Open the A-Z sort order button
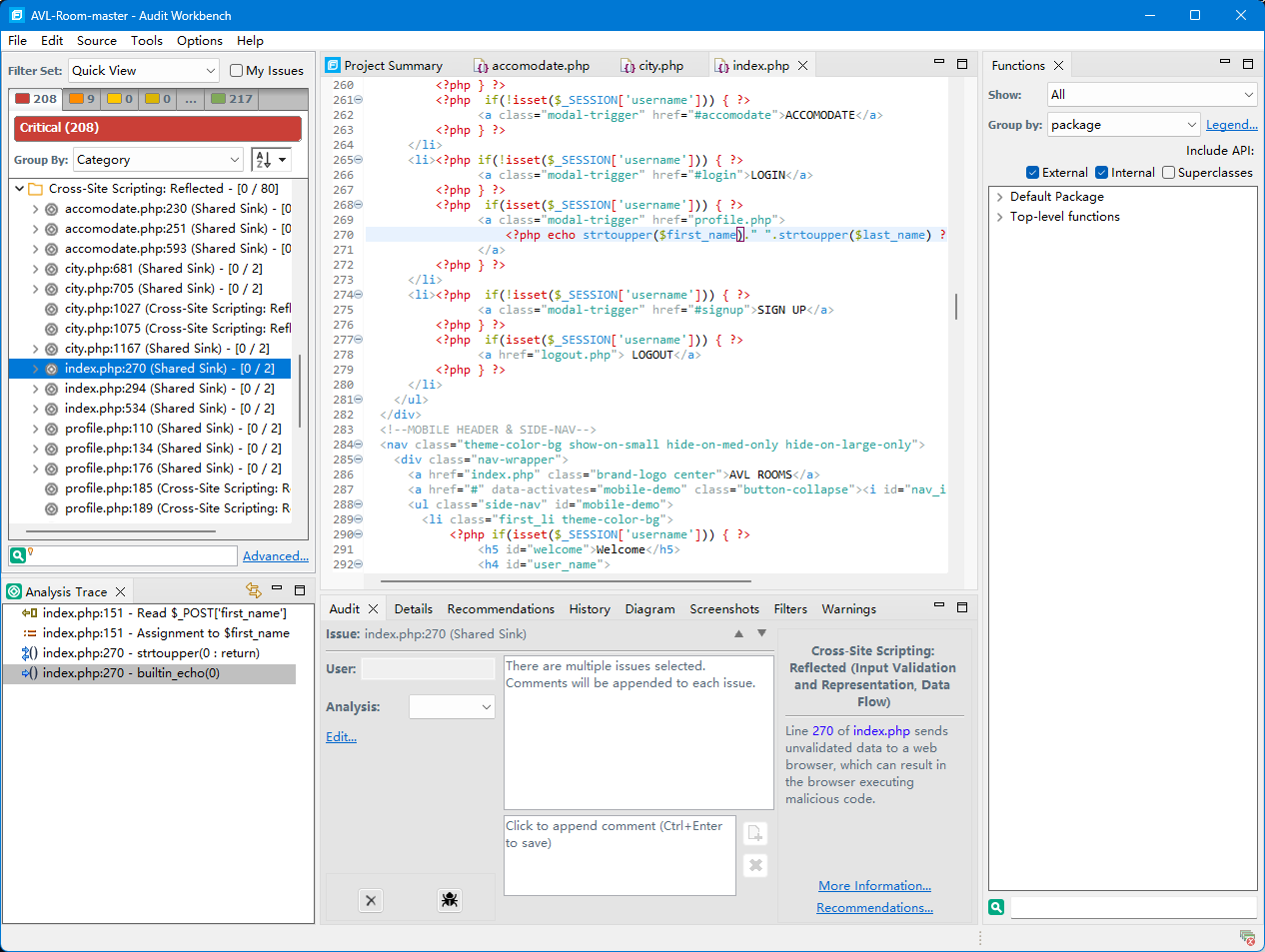 pyautogui.click(x=270, y=160)
